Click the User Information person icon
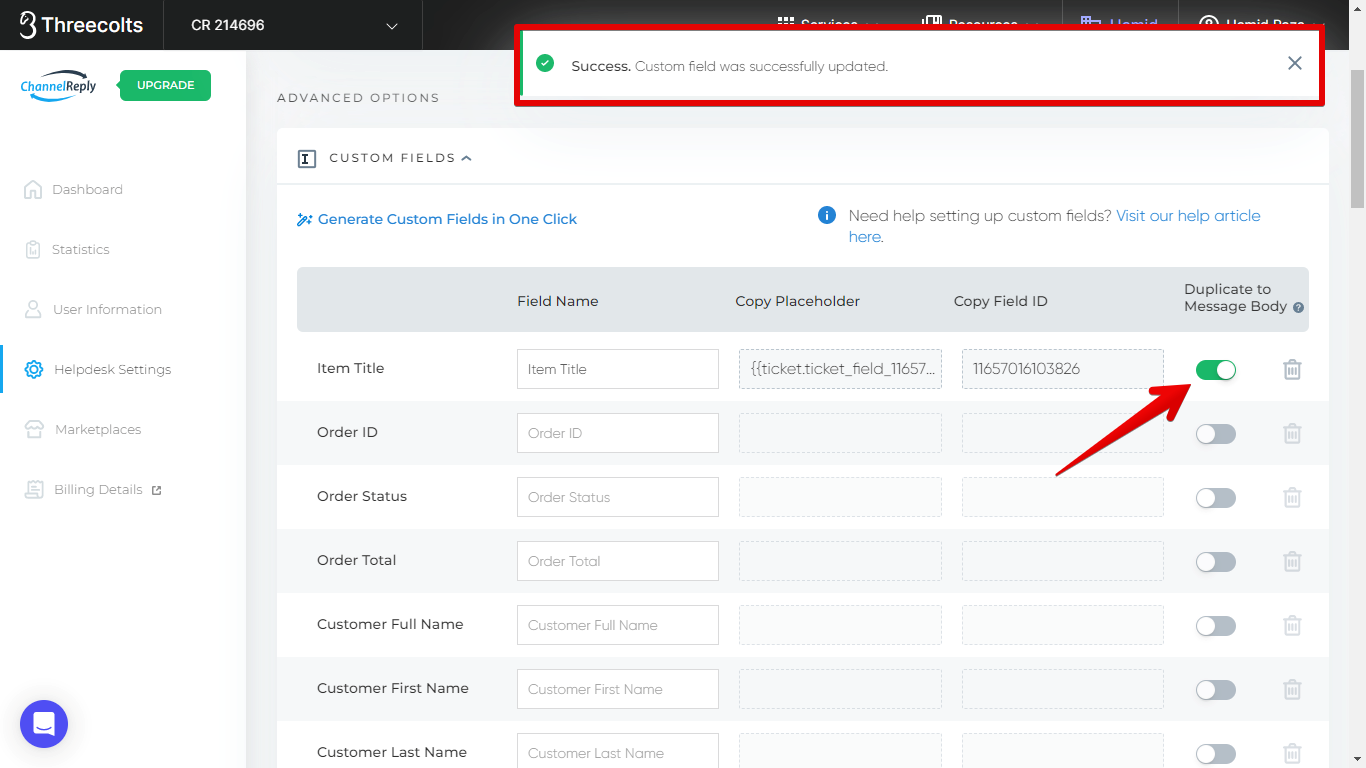 (x=33, y=309)
